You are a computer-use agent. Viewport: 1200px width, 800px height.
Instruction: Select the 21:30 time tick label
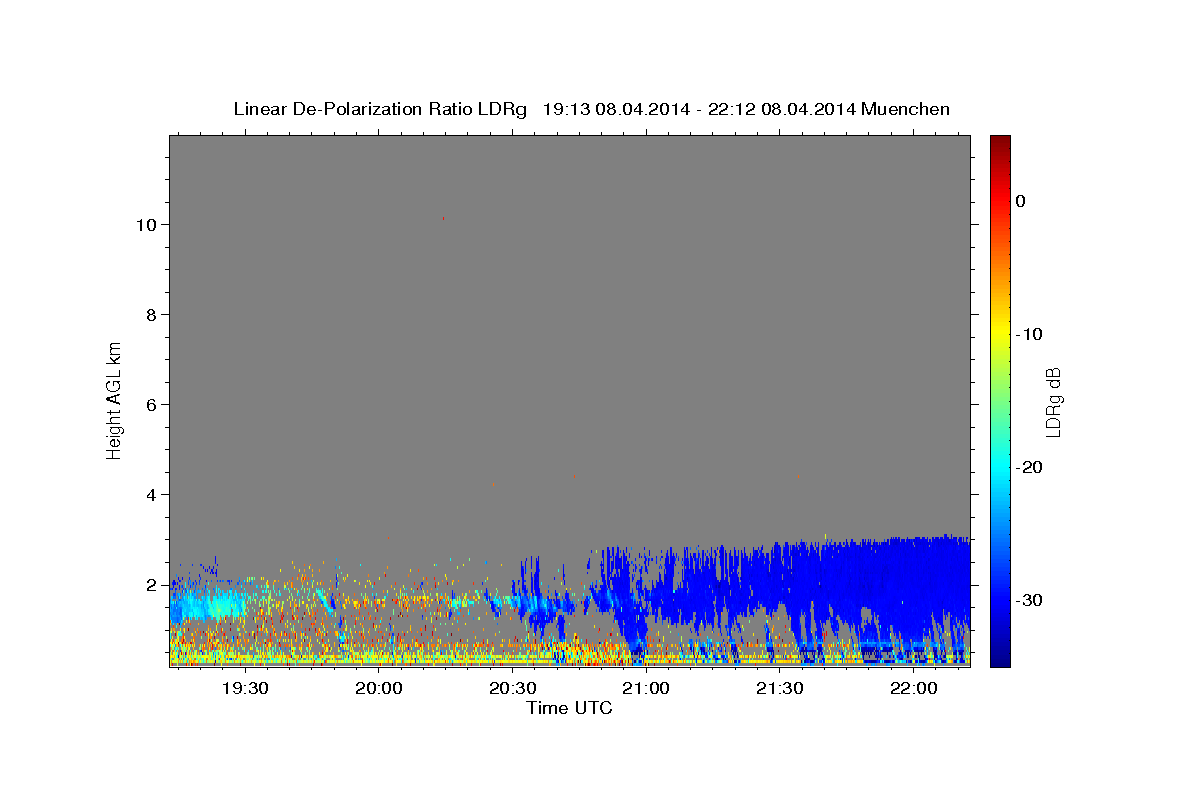pyautogui.click(x=780, y=688)
